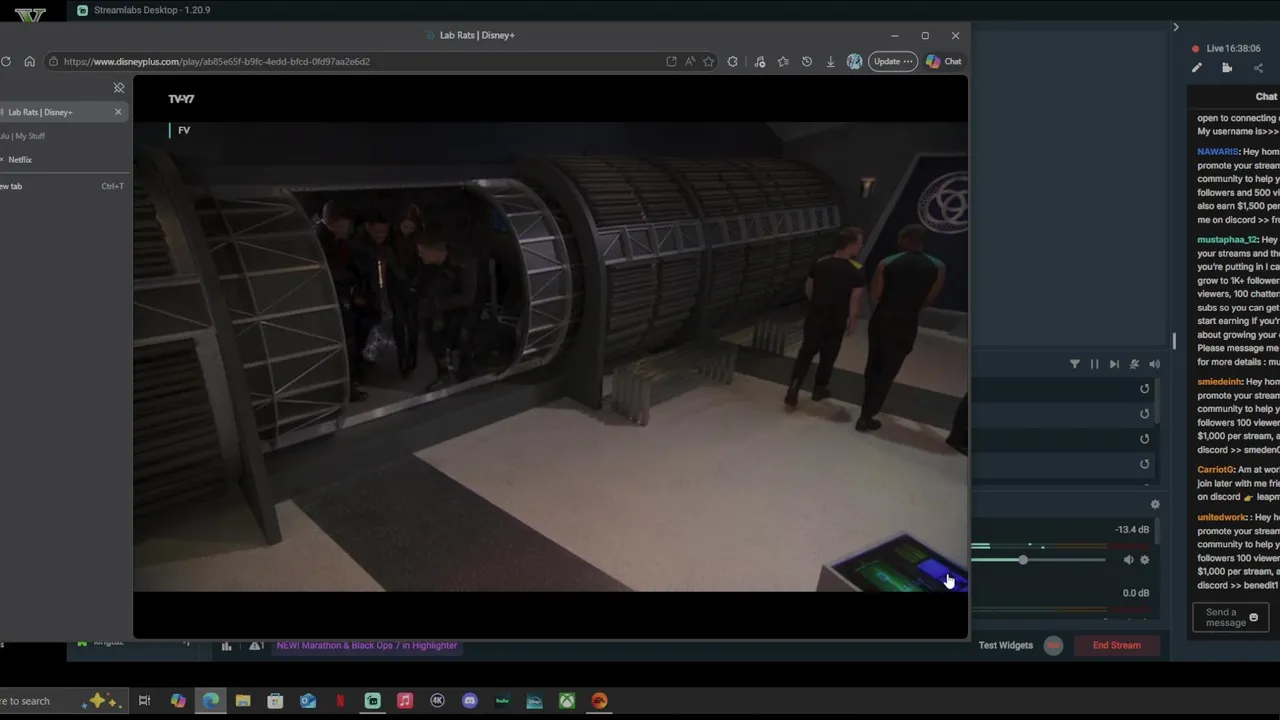The width and height of the screenshot is (1280, 720).
Task: Open Xbox app from the taskbar
Action: coord(567,701)
